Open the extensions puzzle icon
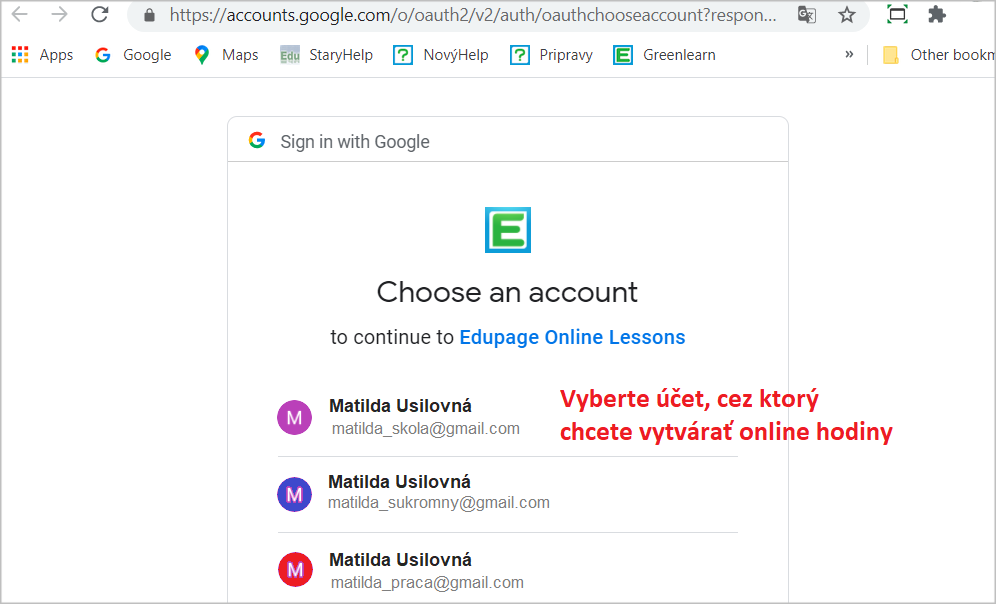 click(936, 15)
